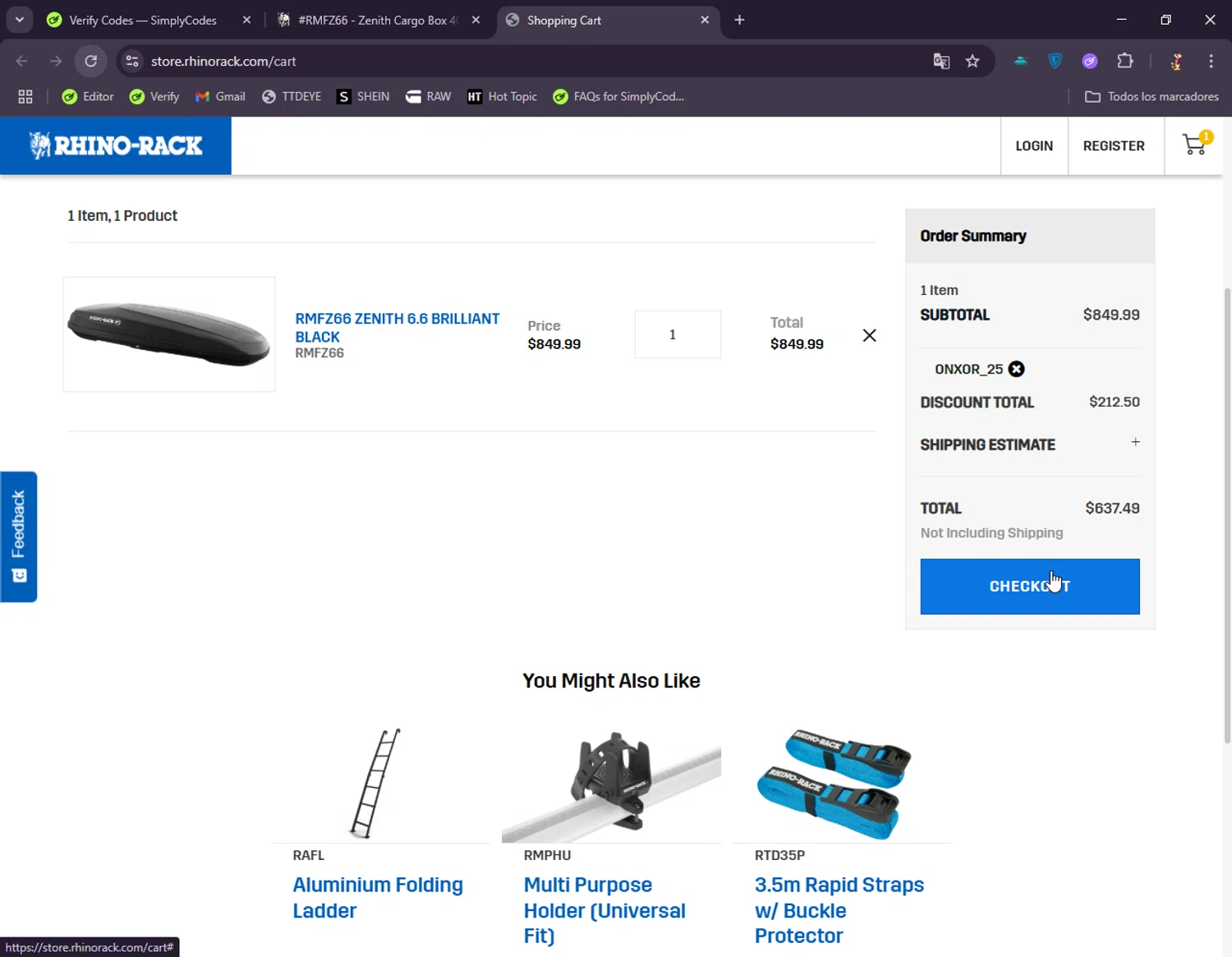
Task: Click the folding ladder product image
Action: pos(375,783)
